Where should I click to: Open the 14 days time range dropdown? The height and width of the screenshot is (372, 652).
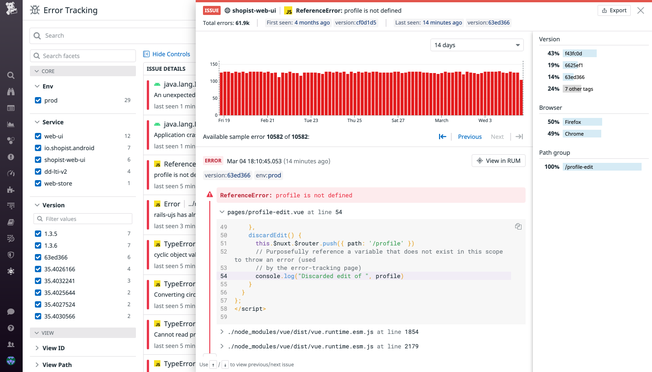[x=477, y=45]
